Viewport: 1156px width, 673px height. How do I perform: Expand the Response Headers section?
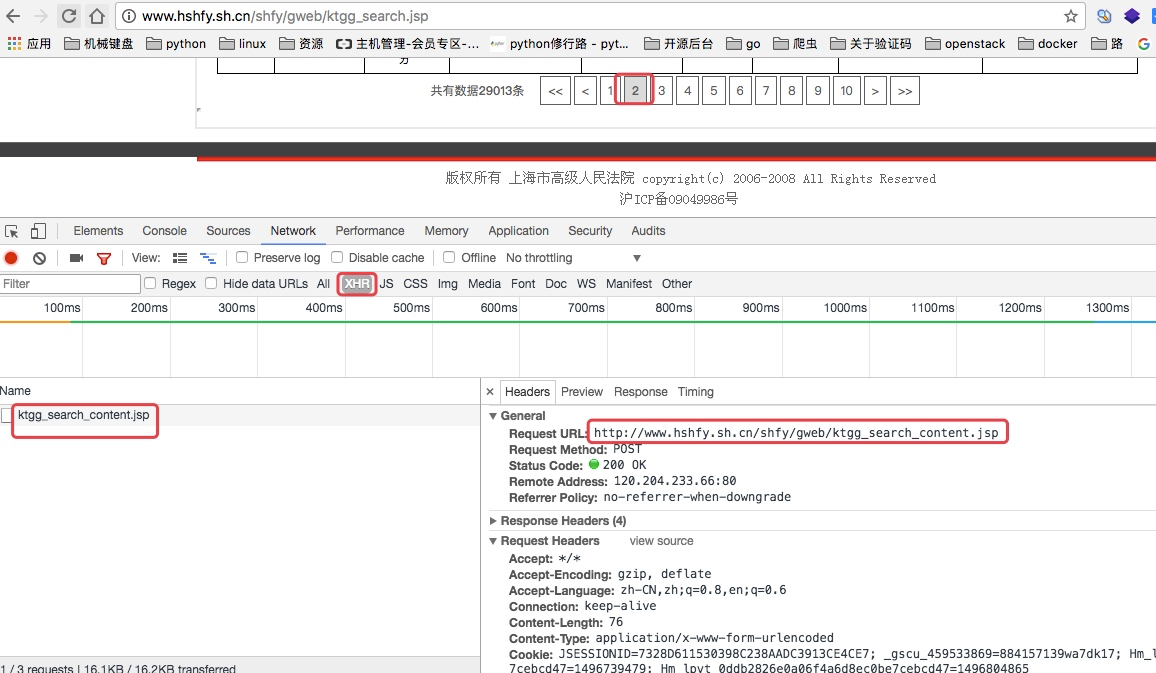click(x=493, y=520)
